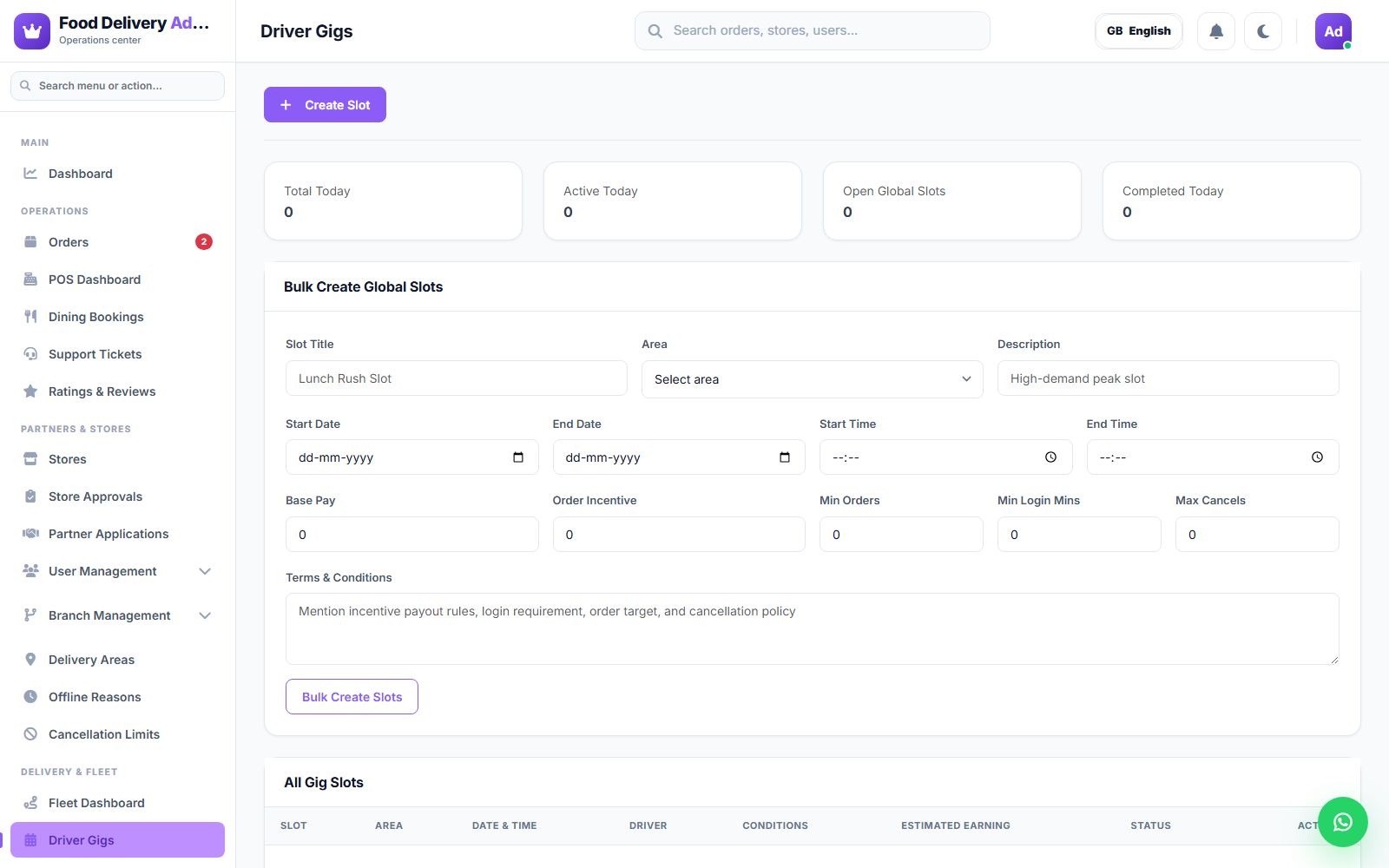This screenshot has height=868, width=1389.
Task: Click the Fleet Dashboard route icon
Action: click(x=30, y=803)
